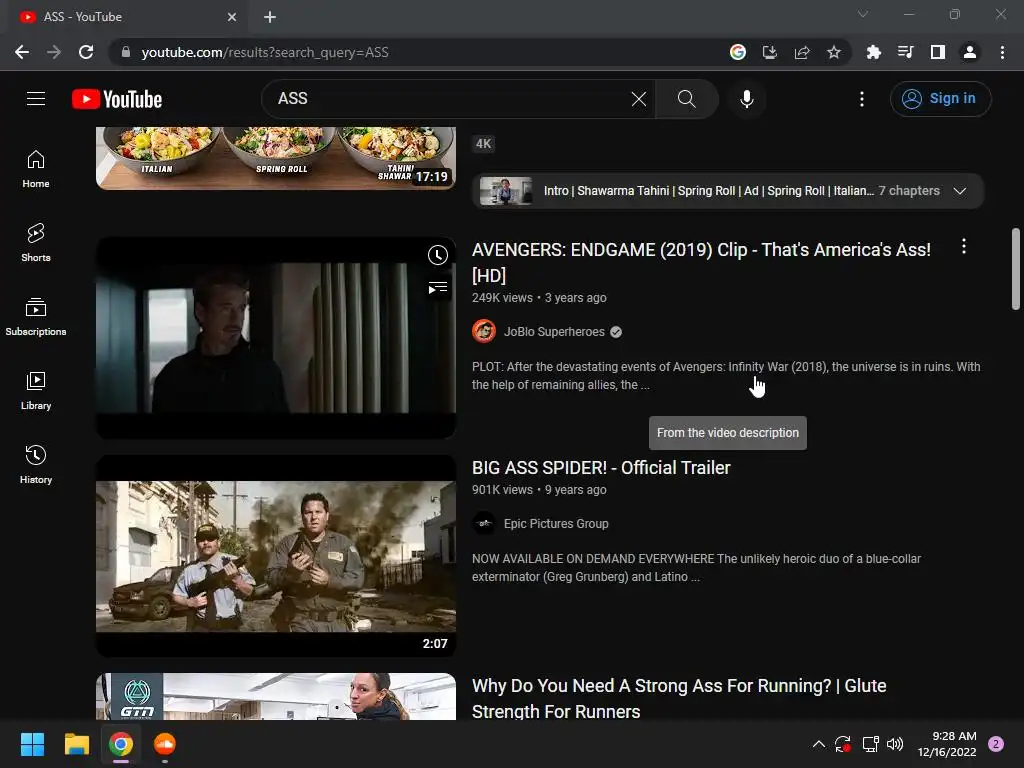
Task: Open Avengers Endgame America's Ass clip title
Action: tap(701, 263)
